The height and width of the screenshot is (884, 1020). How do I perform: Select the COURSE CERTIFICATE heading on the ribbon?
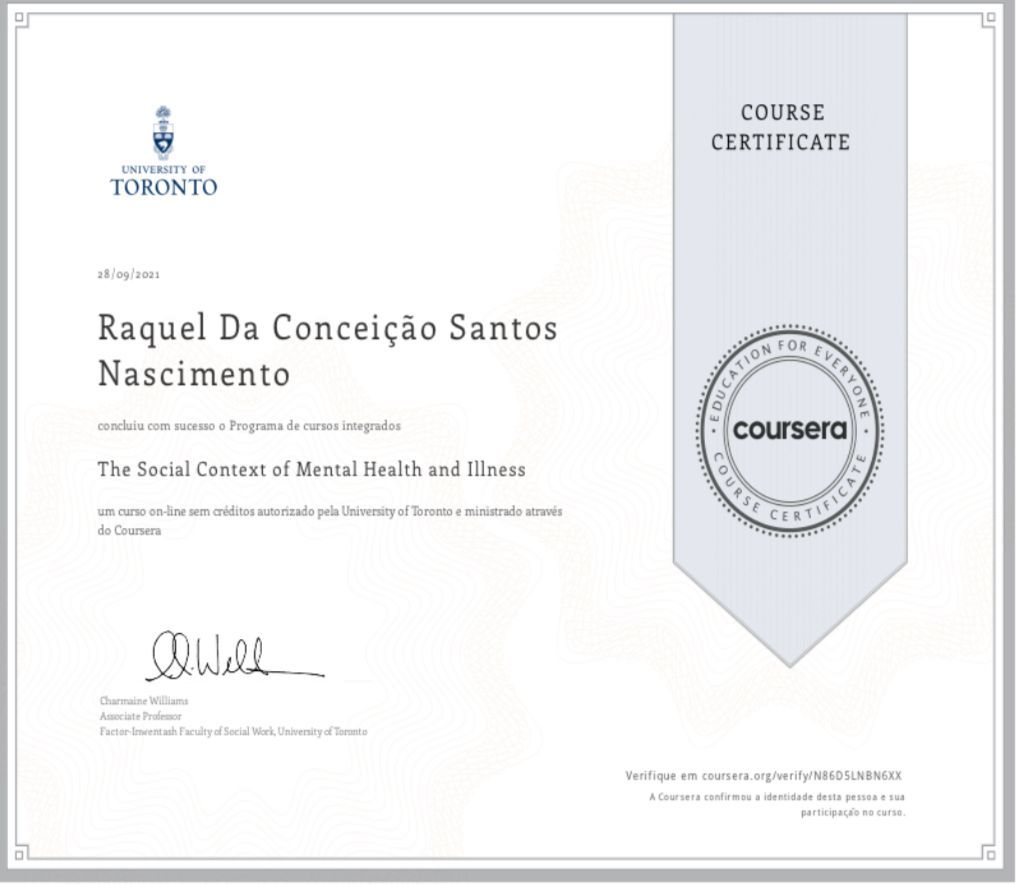click(781, 127)
